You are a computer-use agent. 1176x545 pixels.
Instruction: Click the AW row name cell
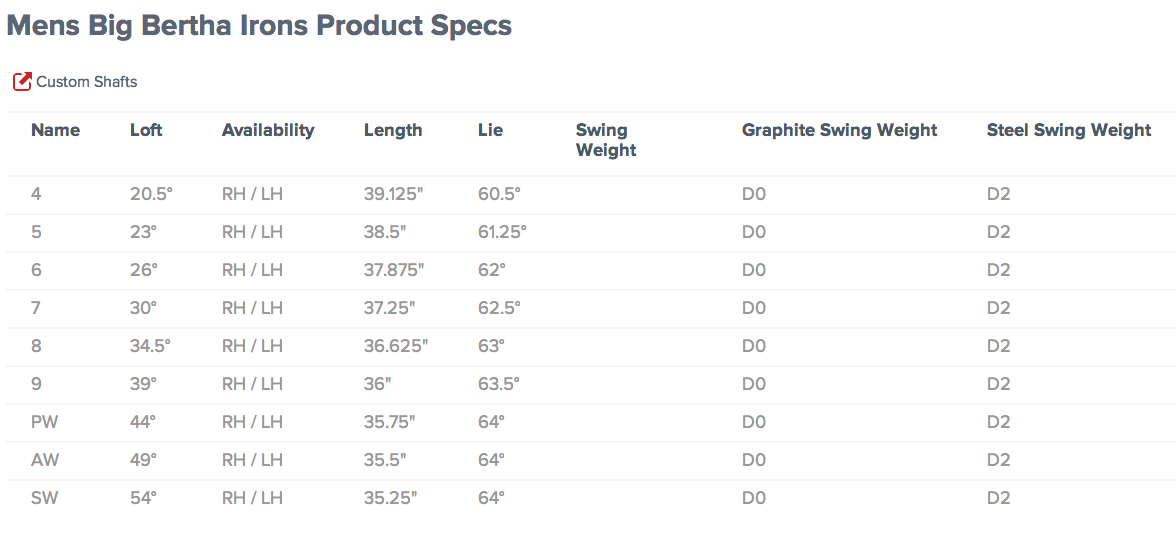click(45, 460)
